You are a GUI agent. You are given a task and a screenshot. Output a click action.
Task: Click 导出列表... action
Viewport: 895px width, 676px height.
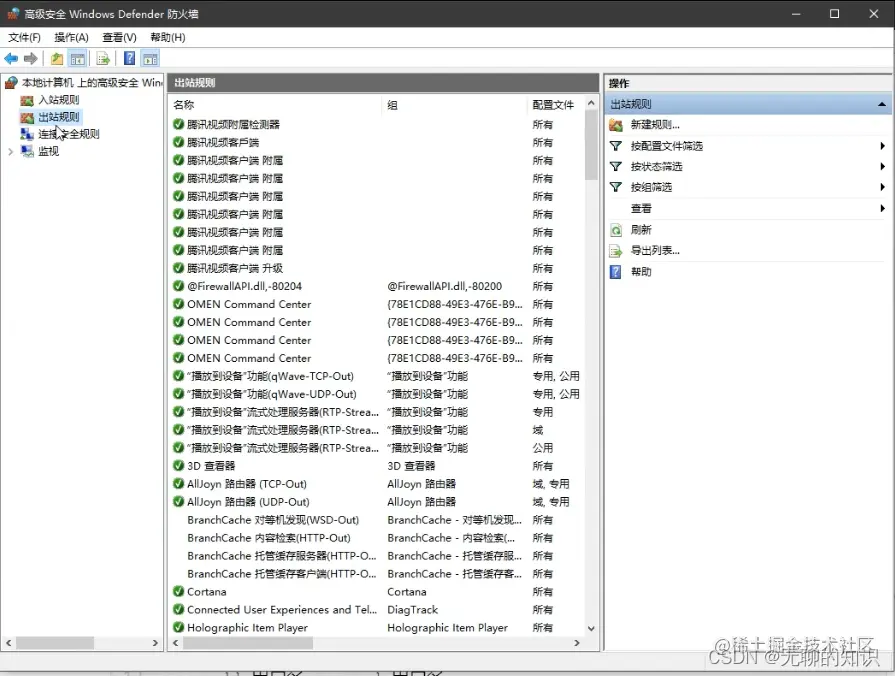click(655, 251)
